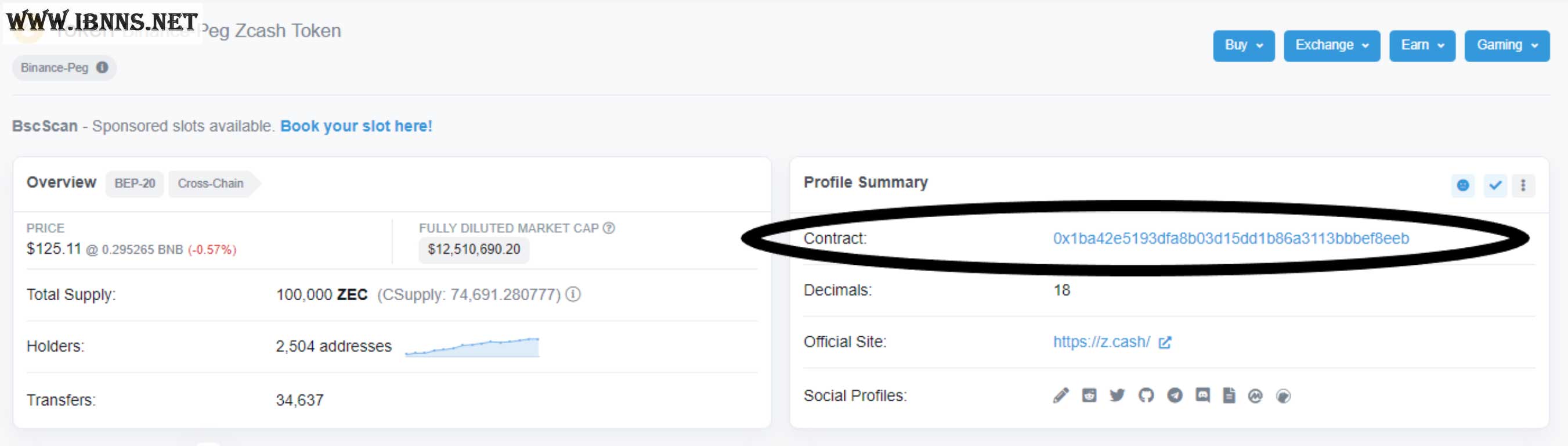
Task: Open the Telegram social profile icon
Action: (x=1175, y=395)
